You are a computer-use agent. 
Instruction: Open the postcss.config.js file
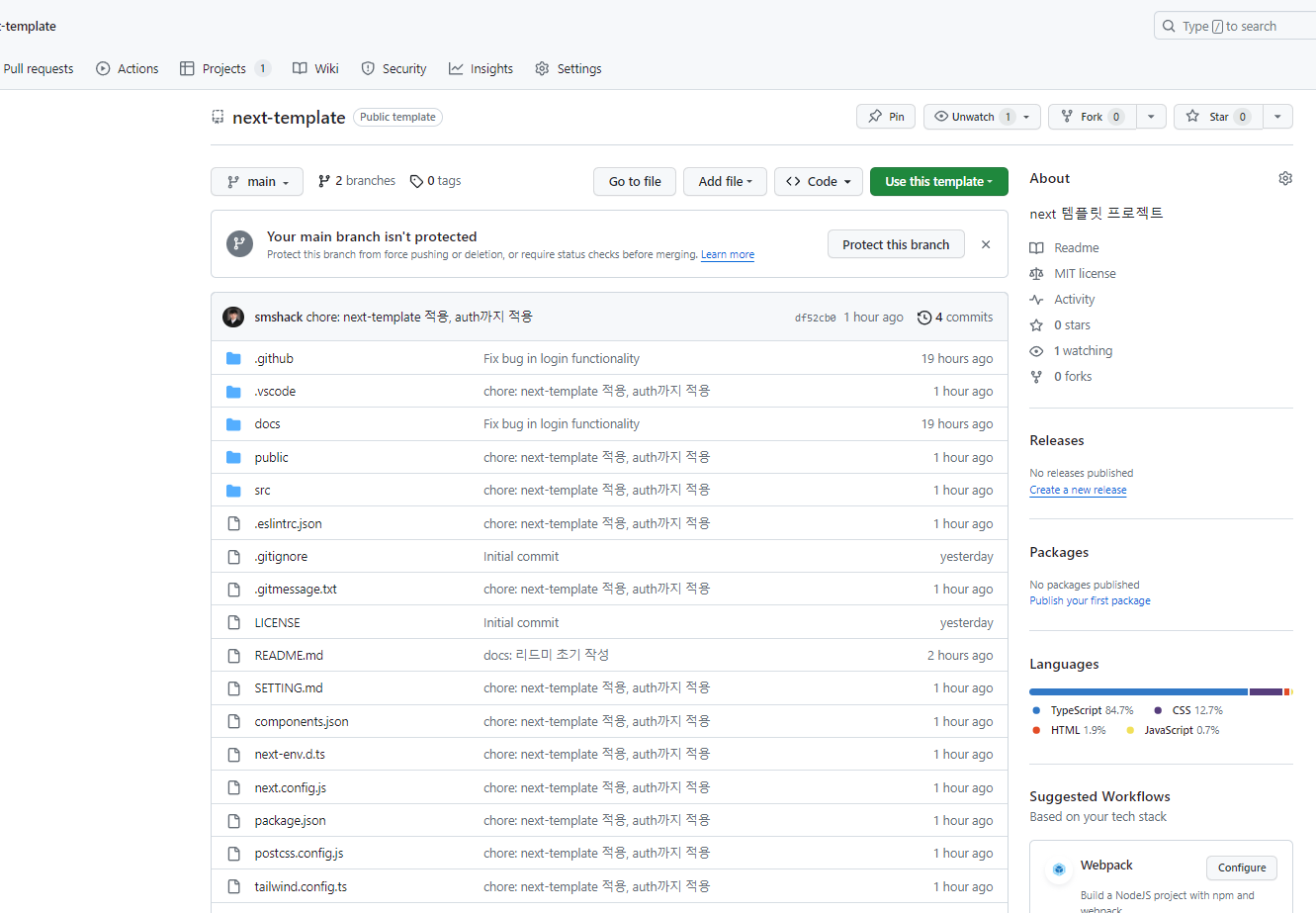pyautogui.click(x=299, y=853)
